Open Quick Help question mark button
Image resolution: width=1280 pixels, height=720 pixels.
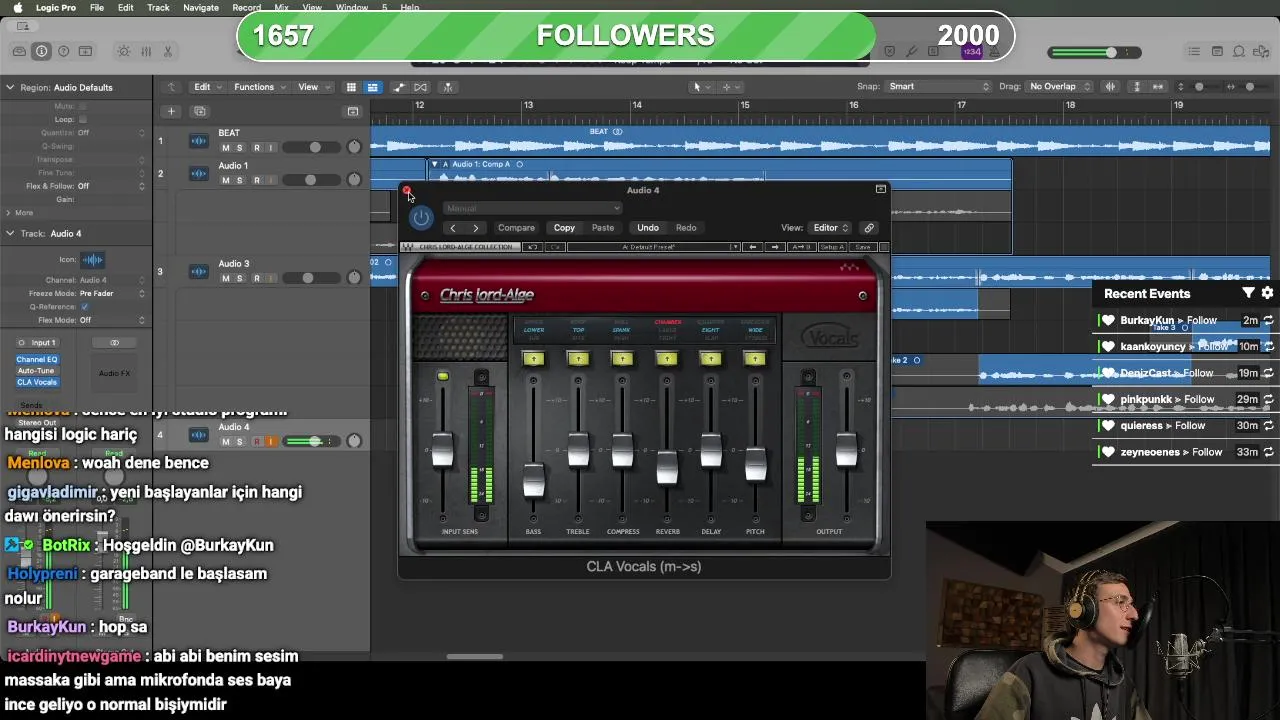click(64, 52)
